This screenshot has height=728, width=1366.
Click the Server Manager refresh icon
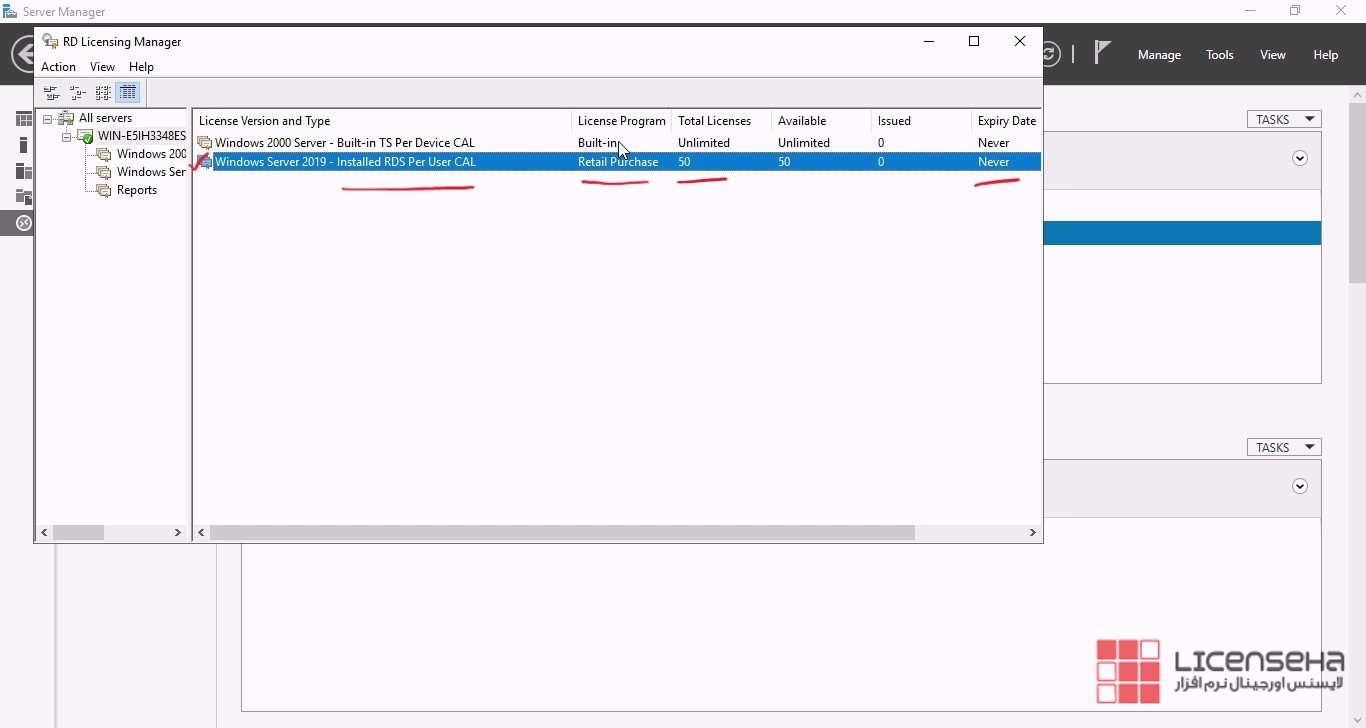(x=1050, y=54)
